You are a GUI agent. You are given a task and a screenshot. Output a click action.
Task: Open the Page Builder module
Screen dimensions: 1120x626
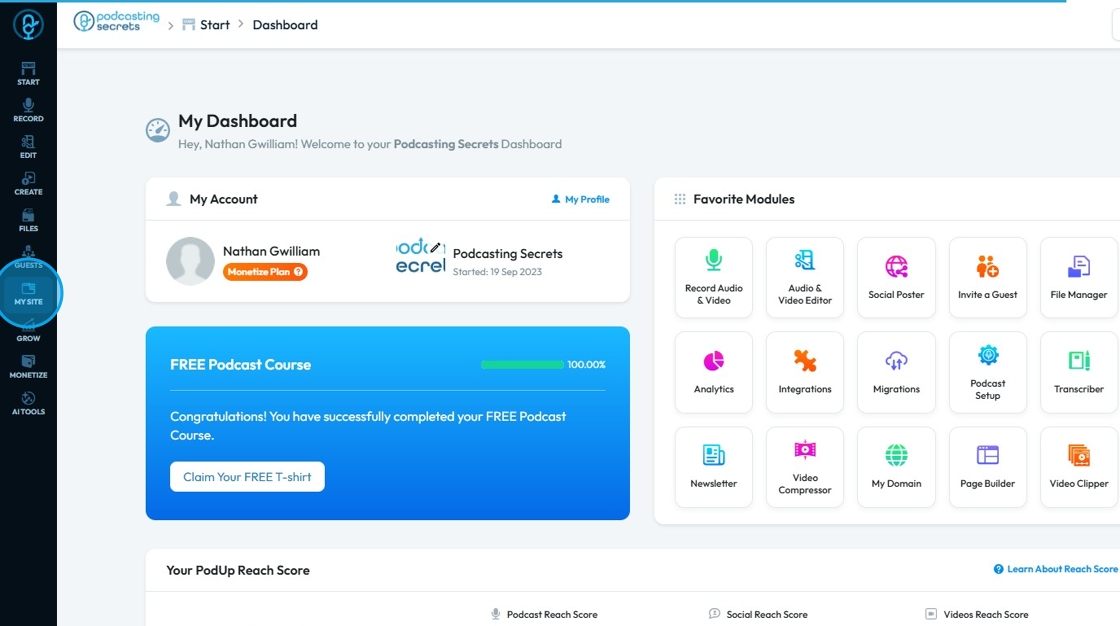(988, 467)
